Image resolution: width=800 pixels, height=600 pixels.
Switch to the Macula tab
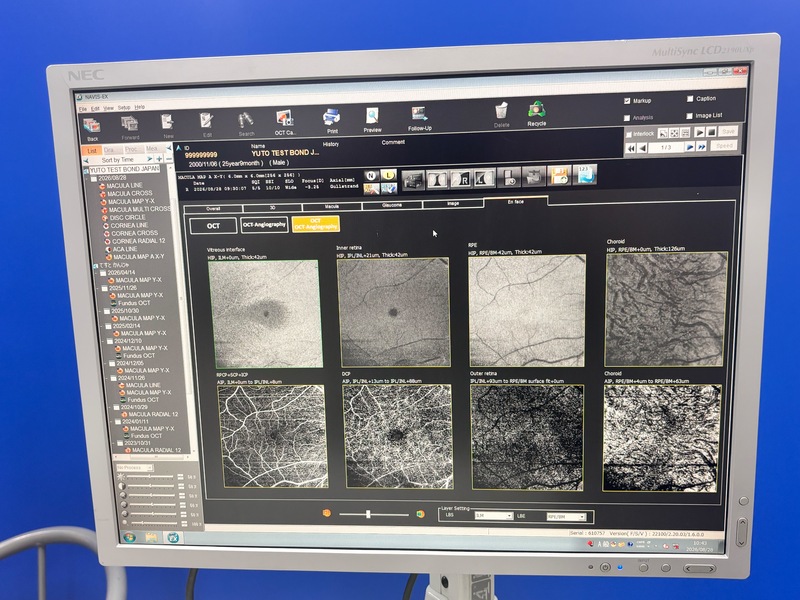click(x=332, y=207)
